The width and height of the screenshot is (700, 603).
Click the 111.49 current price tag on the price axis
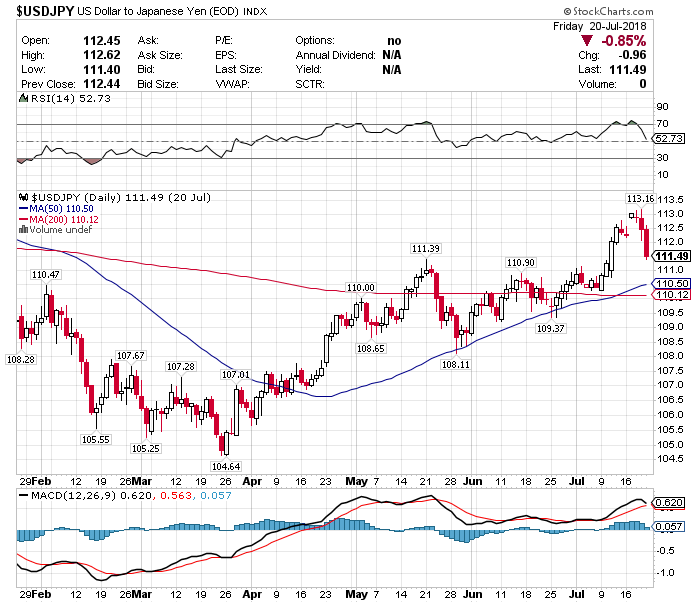point(671,256)
